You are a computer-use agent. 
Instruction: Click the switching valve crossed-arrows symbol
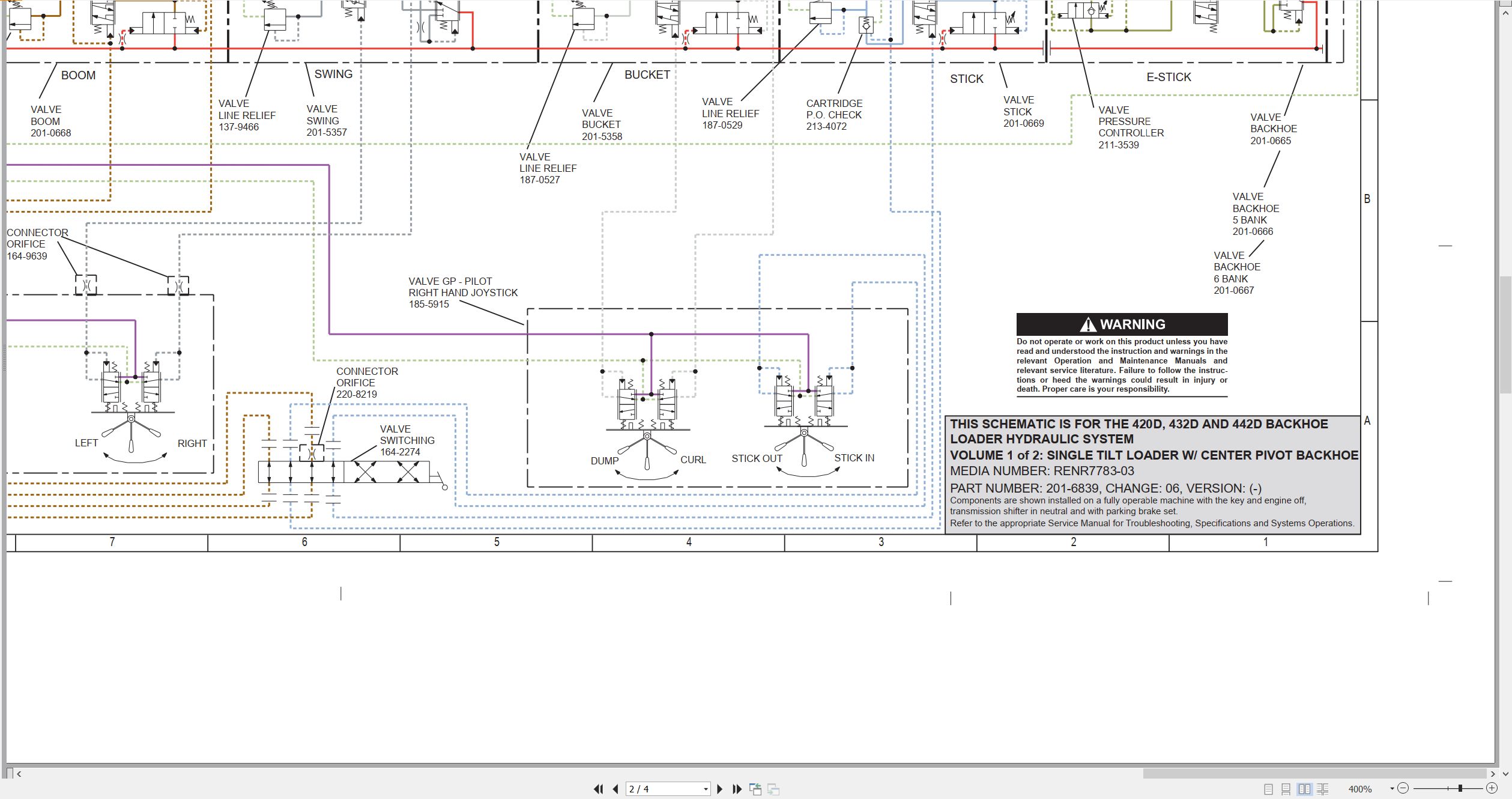(x=386, y=472)
